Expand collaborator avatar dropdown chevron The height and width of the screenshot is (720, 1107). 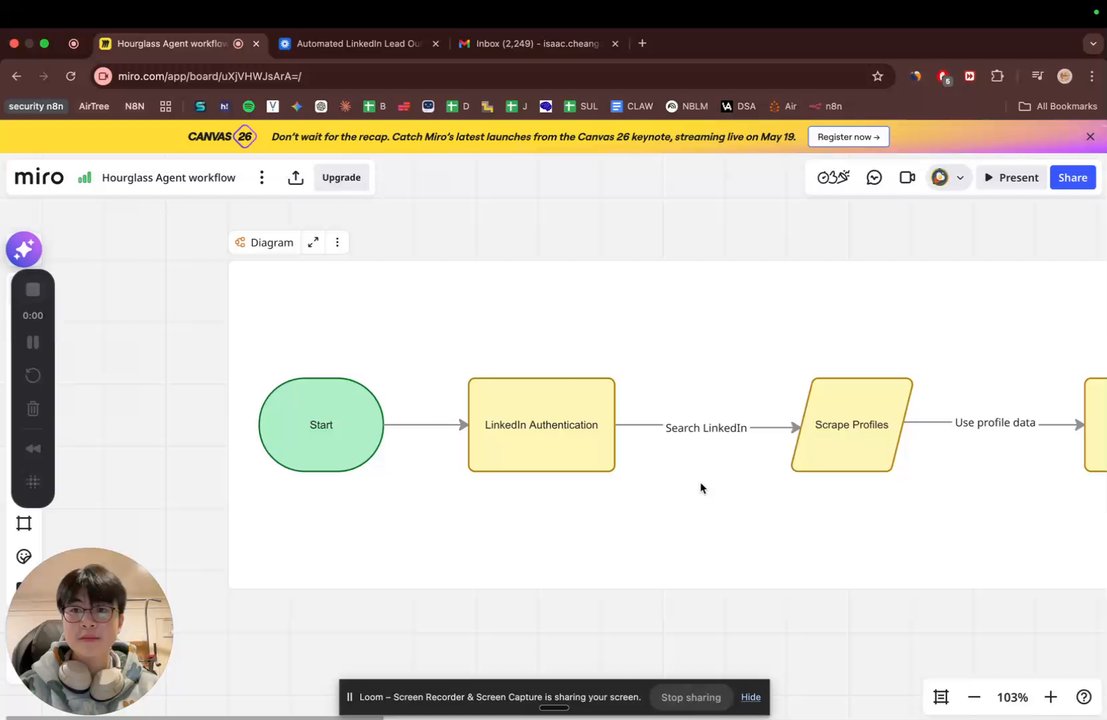pyautogui.click(x=960, y=178)
